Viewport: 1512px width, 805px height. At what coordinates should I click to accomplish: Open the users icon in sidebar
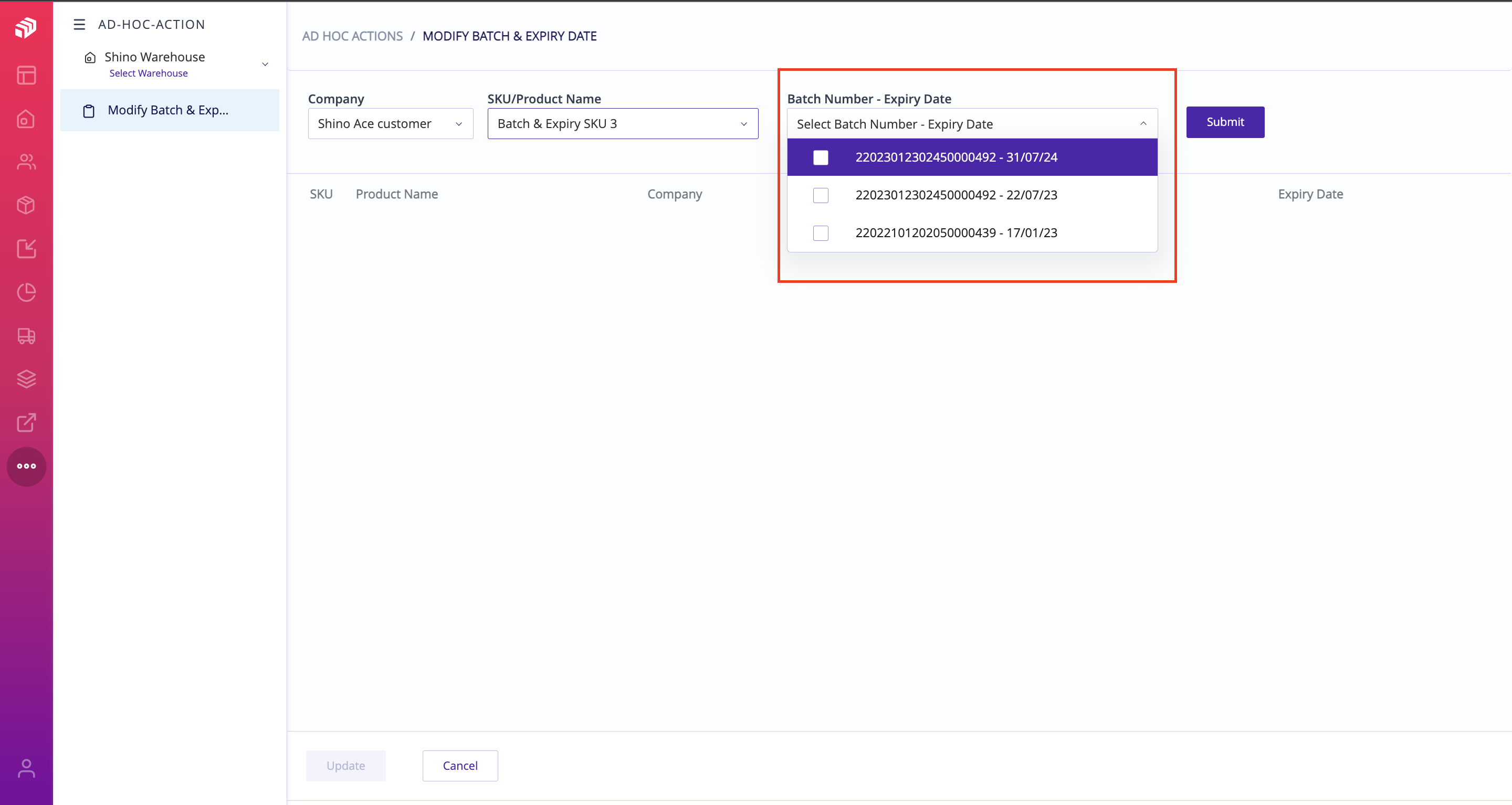click(x=26, y=162)
